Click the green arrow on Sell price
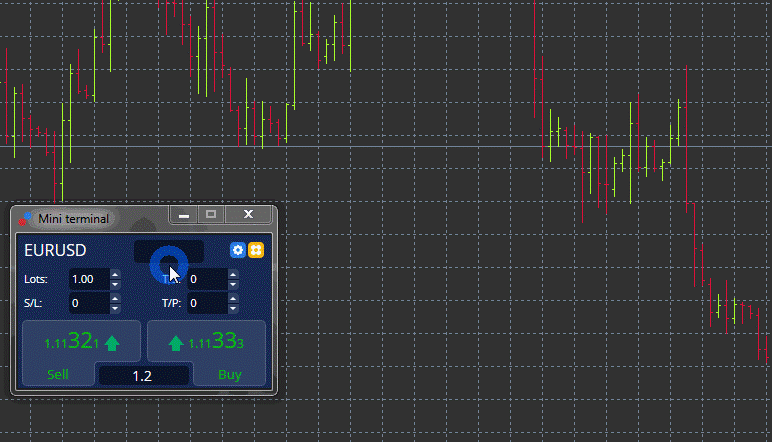The width and height of the screenshot is (772, 442). point(111,343)
